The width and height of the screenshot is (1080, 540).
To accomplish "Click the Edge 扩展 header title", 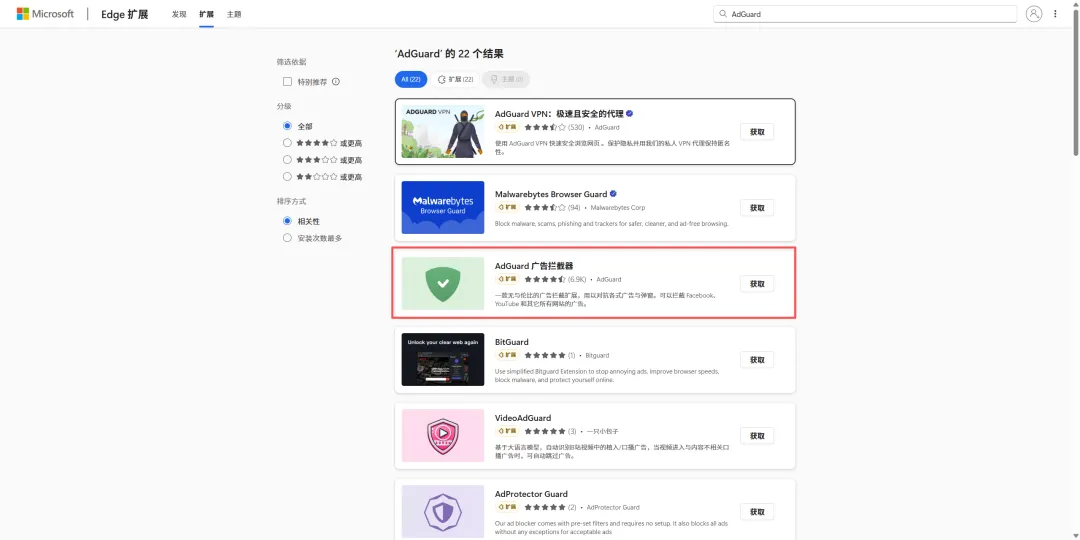I will [x=125, y=14].
